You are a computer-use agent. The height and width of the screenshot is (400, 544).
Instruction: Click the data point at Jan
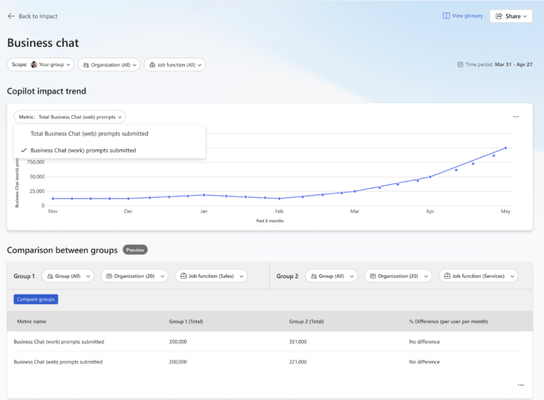[x=204, y=195]
